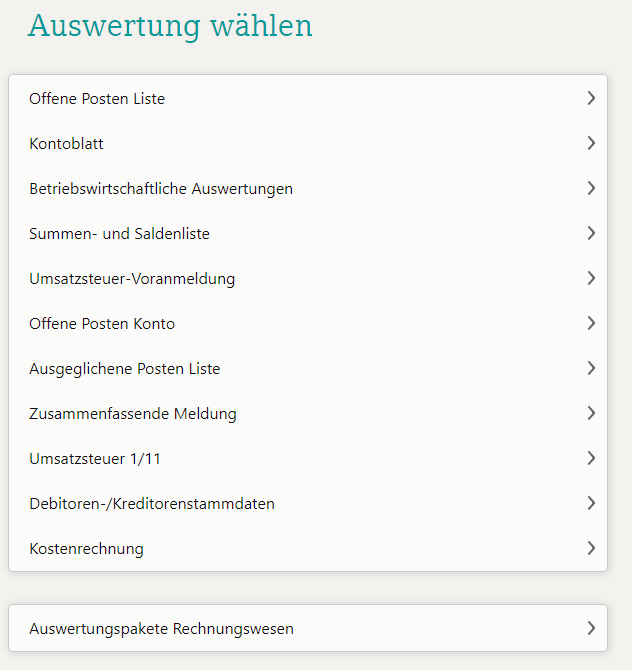Select Offene Posten Konto
This screenshot has width=632, height=670.
coord(102,324)
